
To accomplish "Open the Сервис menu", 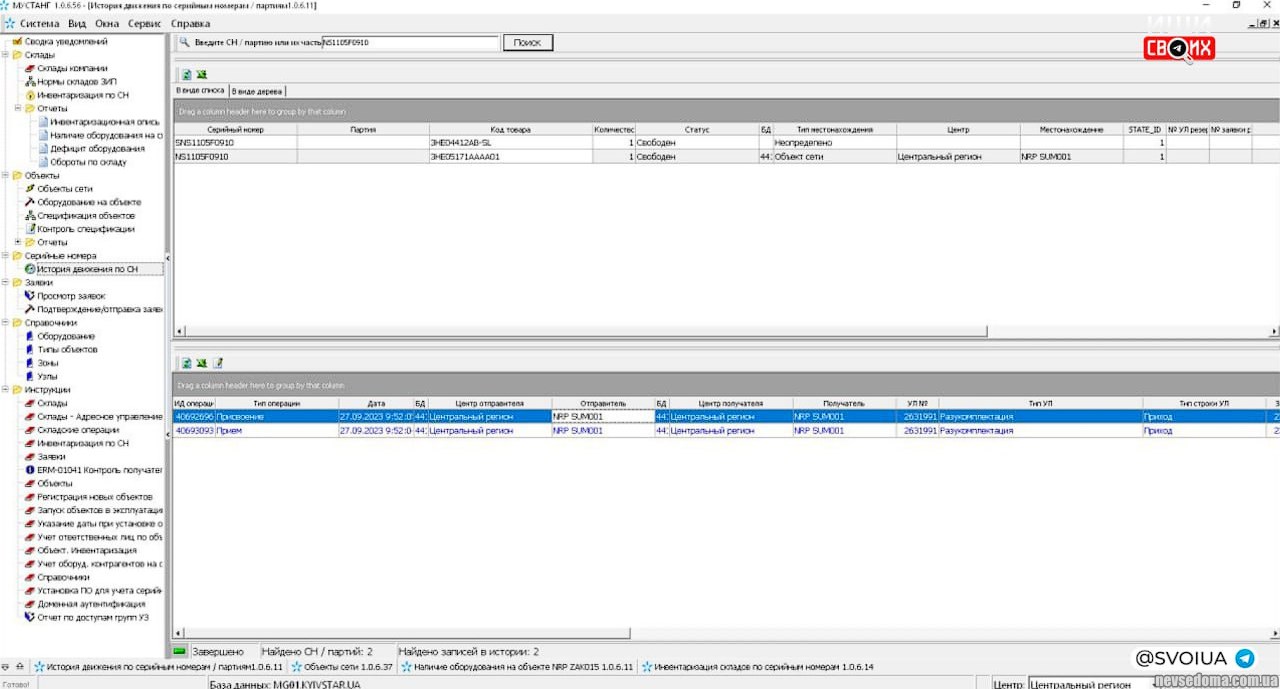I will pyautogui.click(x=144, y=23).
